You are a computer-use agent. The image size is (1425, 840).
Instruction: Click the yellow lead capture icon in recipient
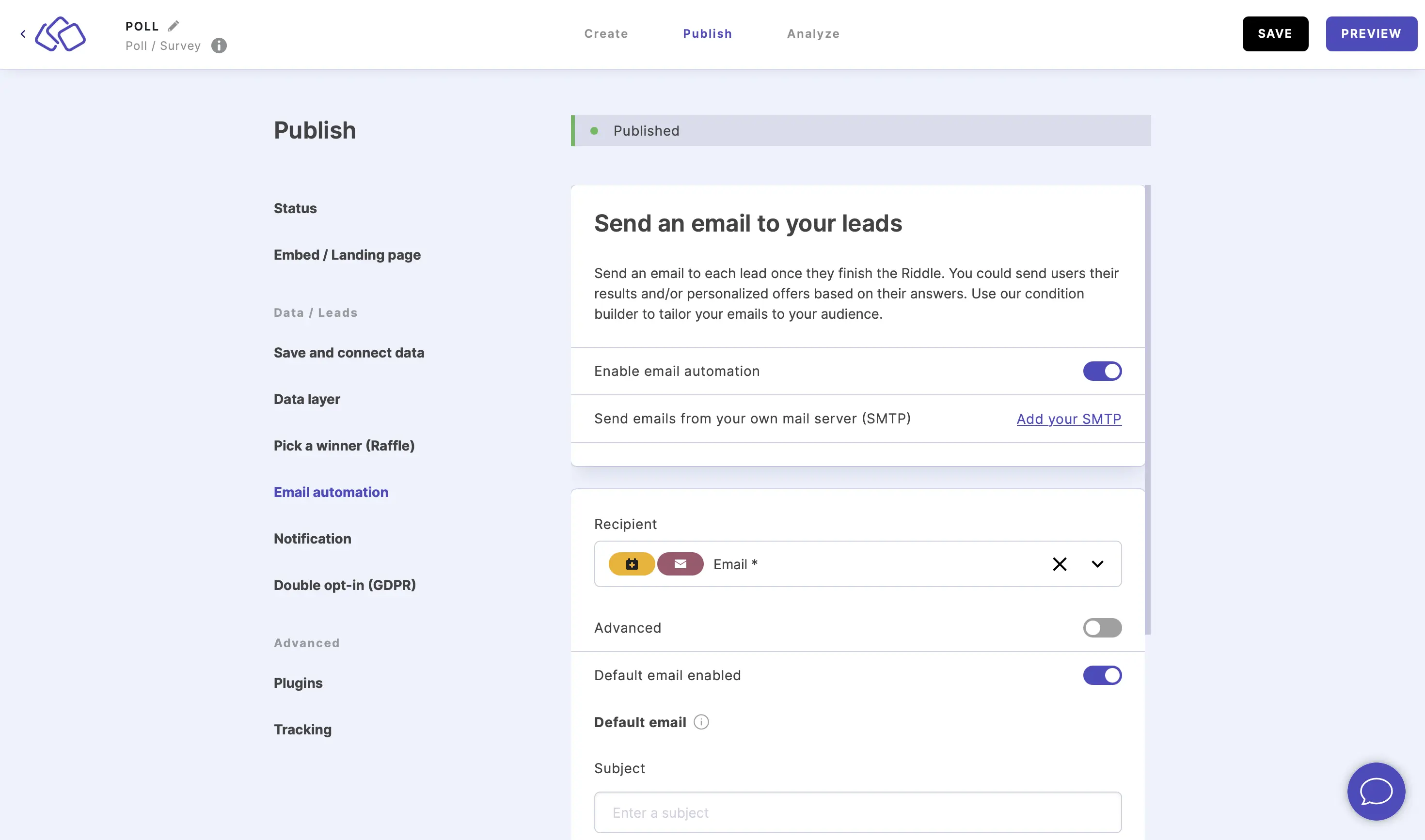[631, 563]
